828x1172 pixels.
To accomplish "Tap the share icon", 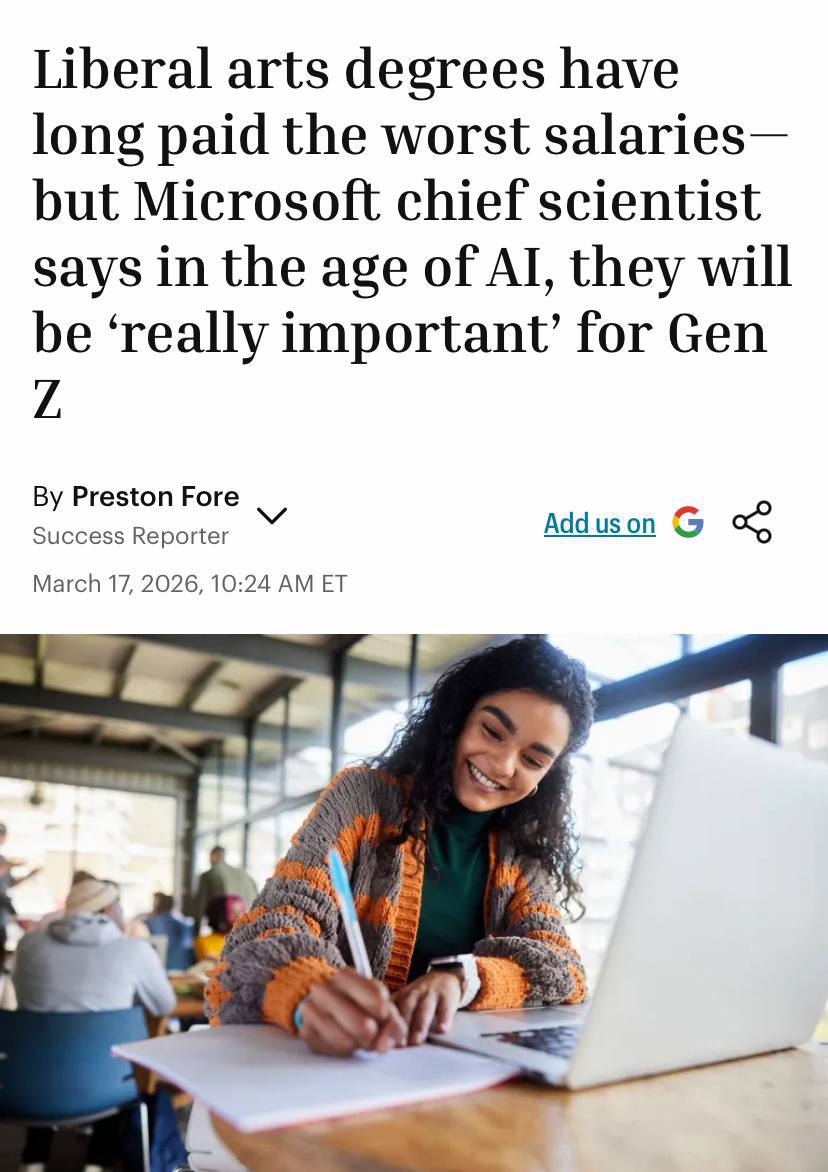I will tap(752, 522).
